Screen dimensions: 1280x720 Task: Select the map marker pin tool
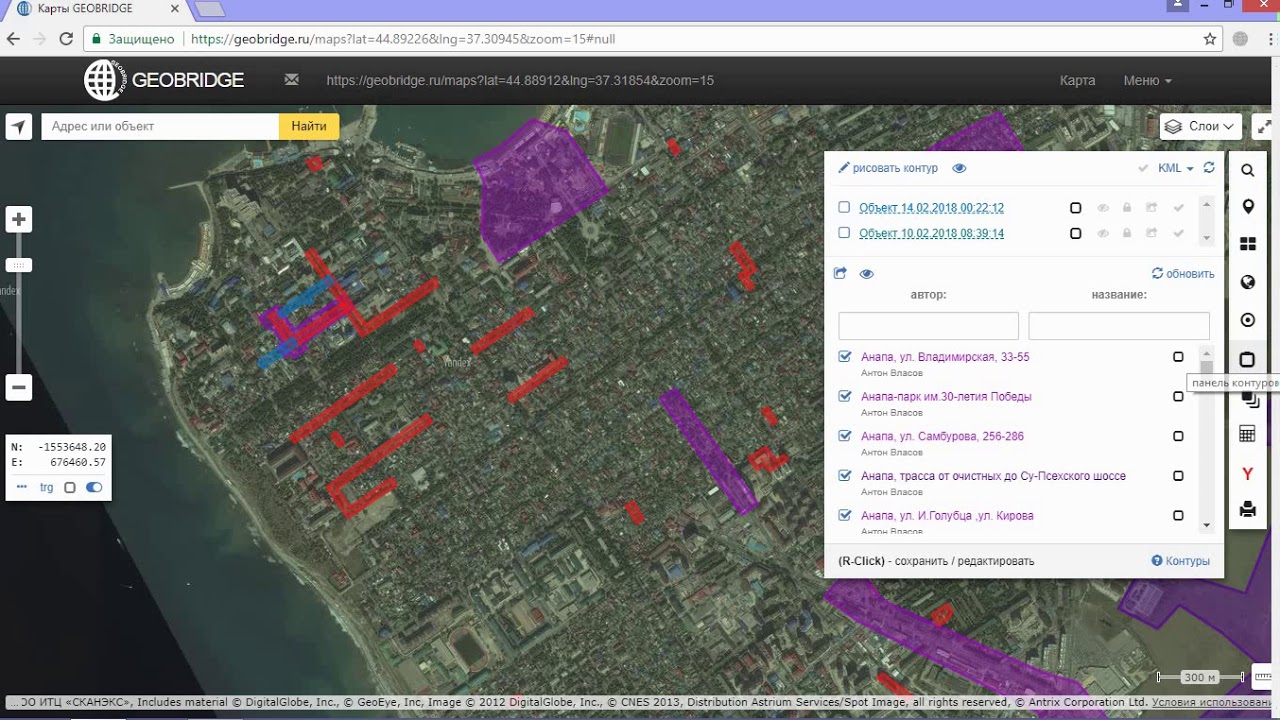click(1247, 207)
